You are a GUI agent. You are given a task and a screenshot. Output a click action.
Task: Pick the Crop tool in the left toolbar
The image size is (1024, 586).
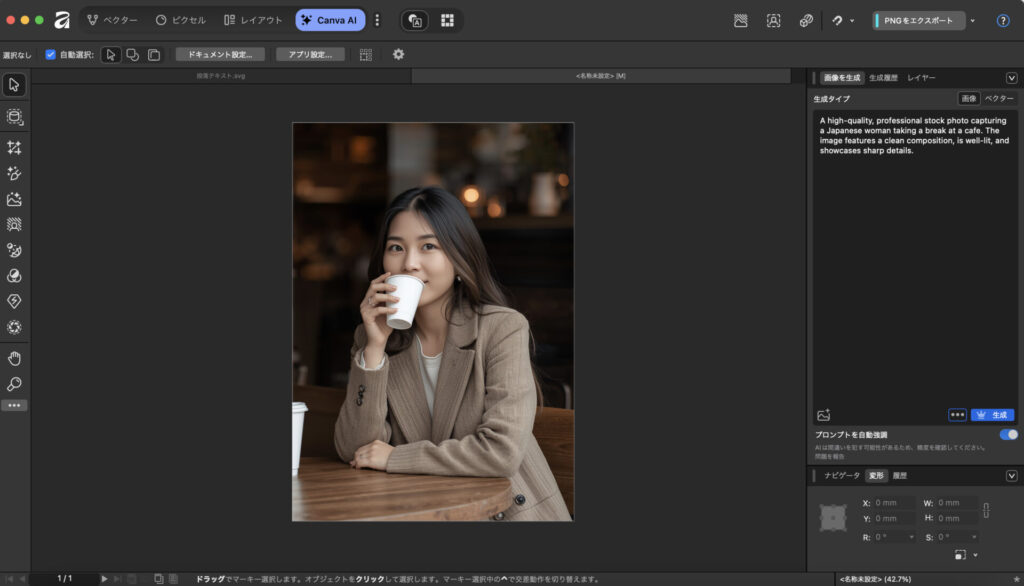pyautogui.click(x=14, y=148)
